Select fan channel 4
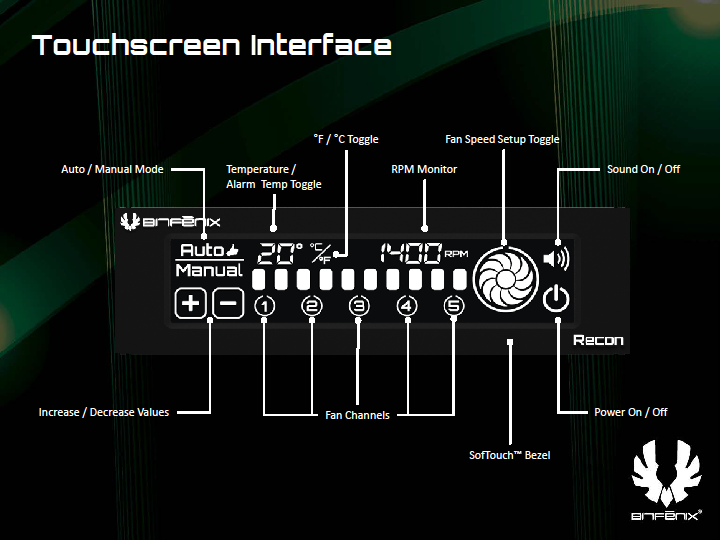 (x=407, y=306)
